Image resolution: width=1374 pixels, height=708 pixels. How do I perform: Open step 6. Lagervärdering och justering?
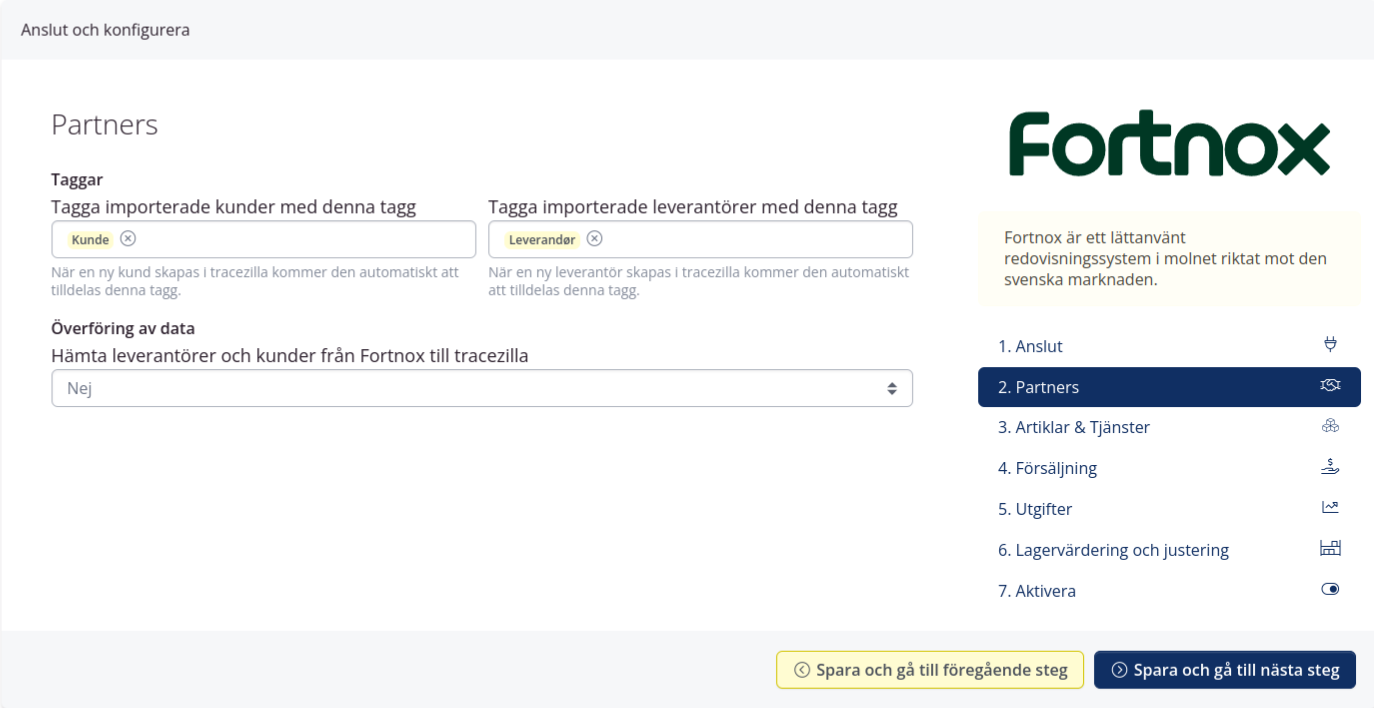[1113, 550]
